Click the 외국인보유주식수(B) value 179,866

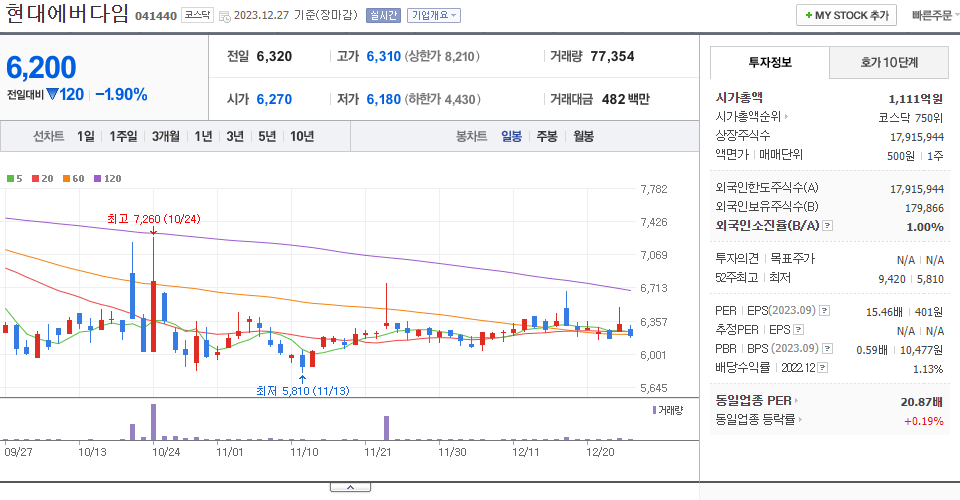pos(924,208)
